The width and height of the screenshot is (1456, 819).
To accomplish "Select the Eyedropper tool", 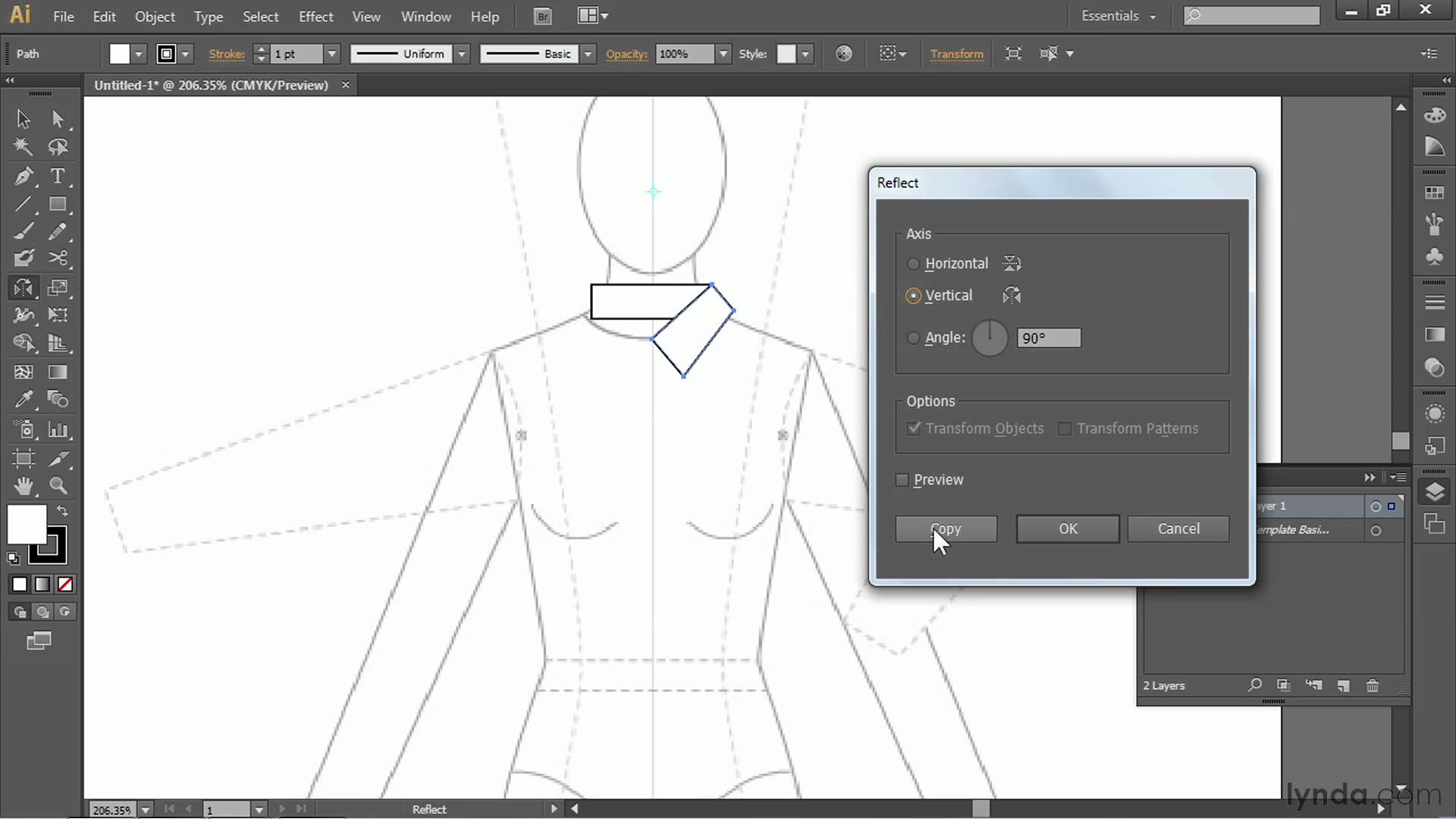I will click(24, 400).
